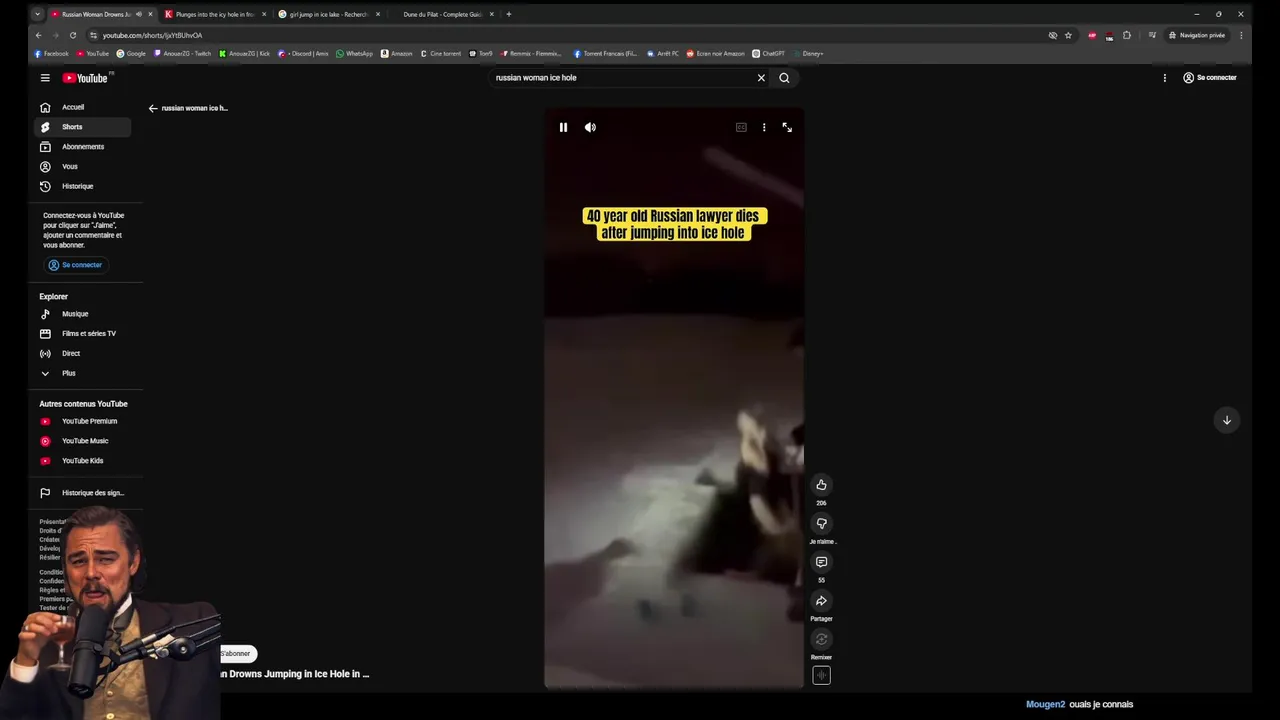Click the sidebar Se connecter button
1280x720 pixels.
(75, 265)
